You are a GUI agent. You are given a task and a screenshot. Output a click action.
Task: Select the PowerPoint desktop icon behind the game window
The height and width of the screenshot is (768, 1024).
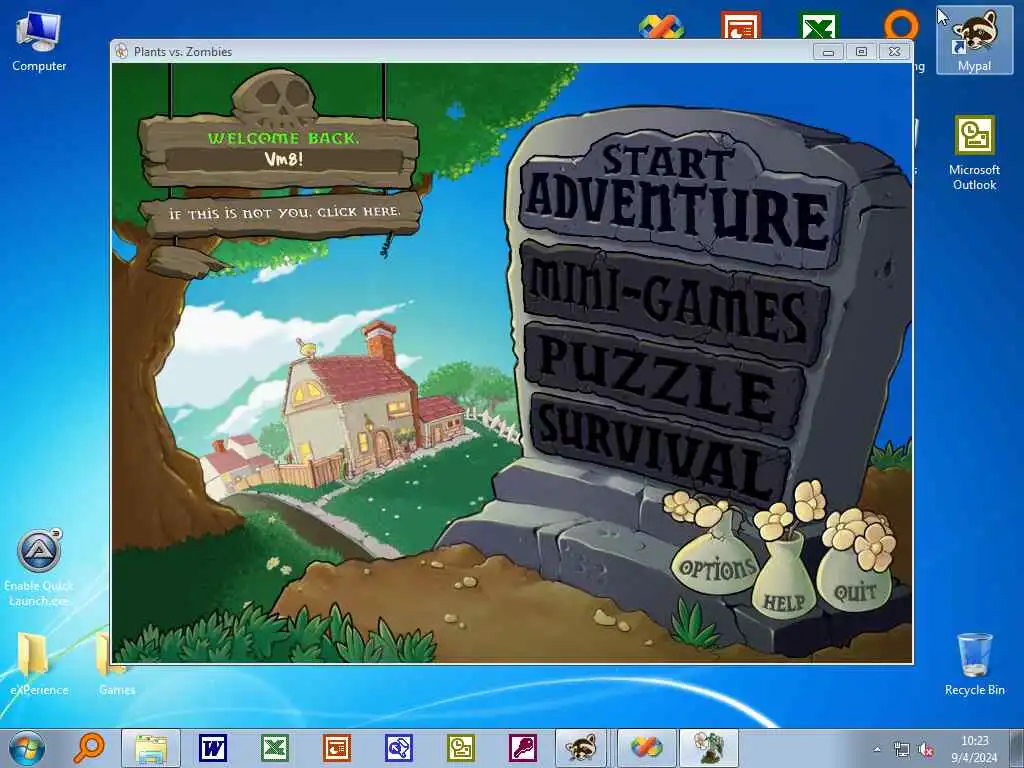coord(741,25)
